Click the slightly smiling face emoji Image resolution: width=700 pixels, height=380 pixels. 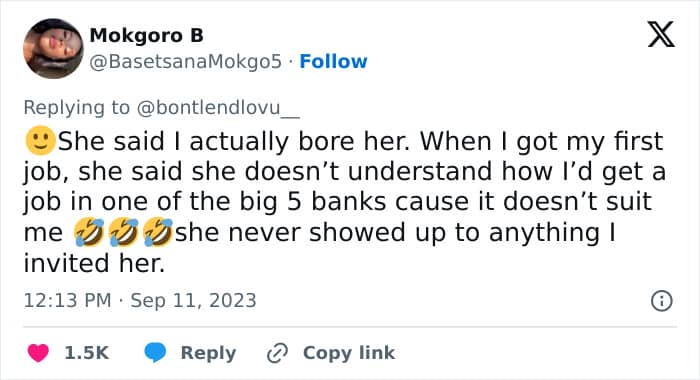(x=40, y=141)
